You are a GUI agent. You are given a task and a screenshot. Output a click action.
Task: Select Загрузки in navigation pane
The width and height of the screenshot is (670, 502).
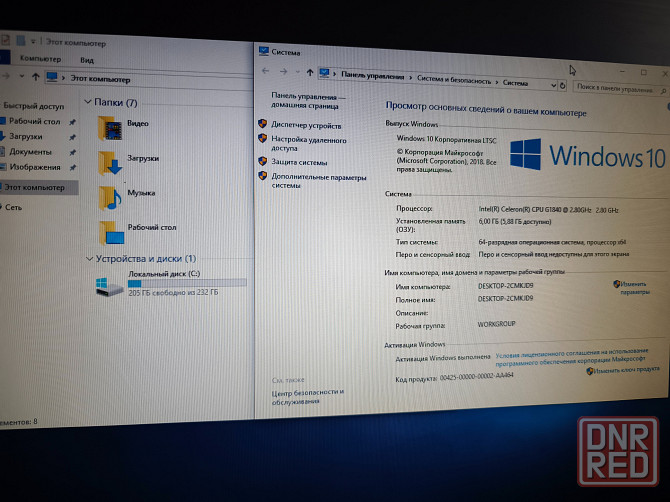[x=26, y=136]
